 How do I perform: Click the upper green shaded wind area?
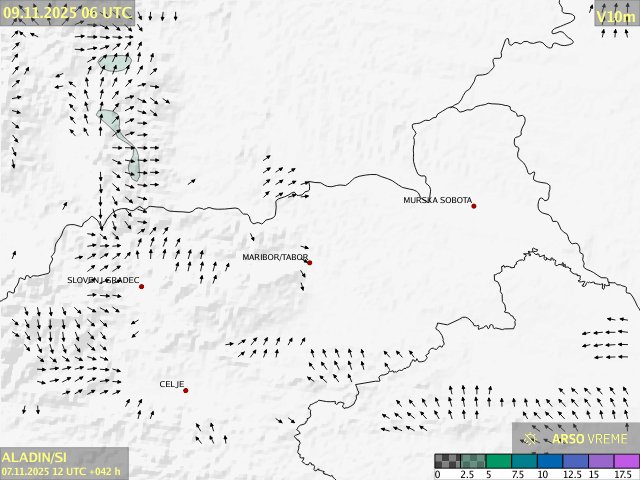pyautogui.click(x=115, y=62)
